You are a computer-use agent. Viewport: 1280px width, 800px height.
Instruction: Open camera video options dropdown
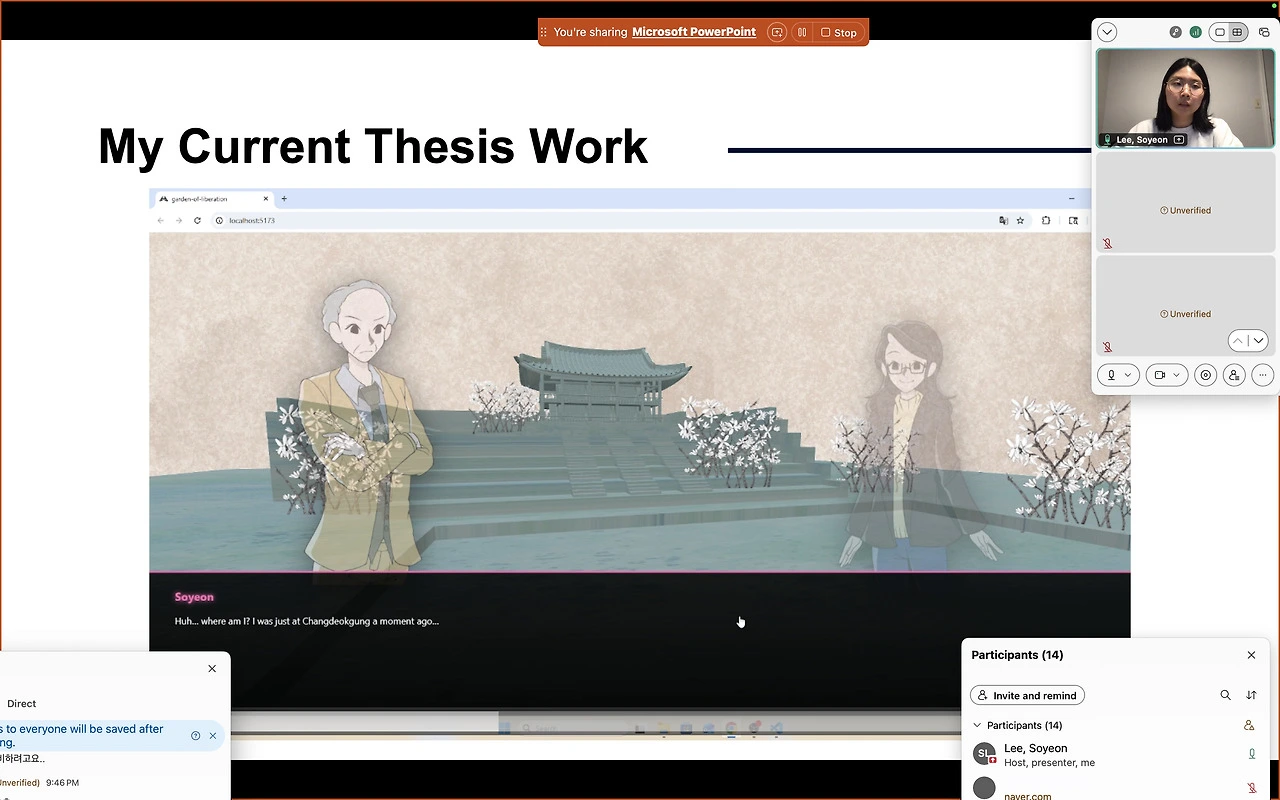point(1177,375)
